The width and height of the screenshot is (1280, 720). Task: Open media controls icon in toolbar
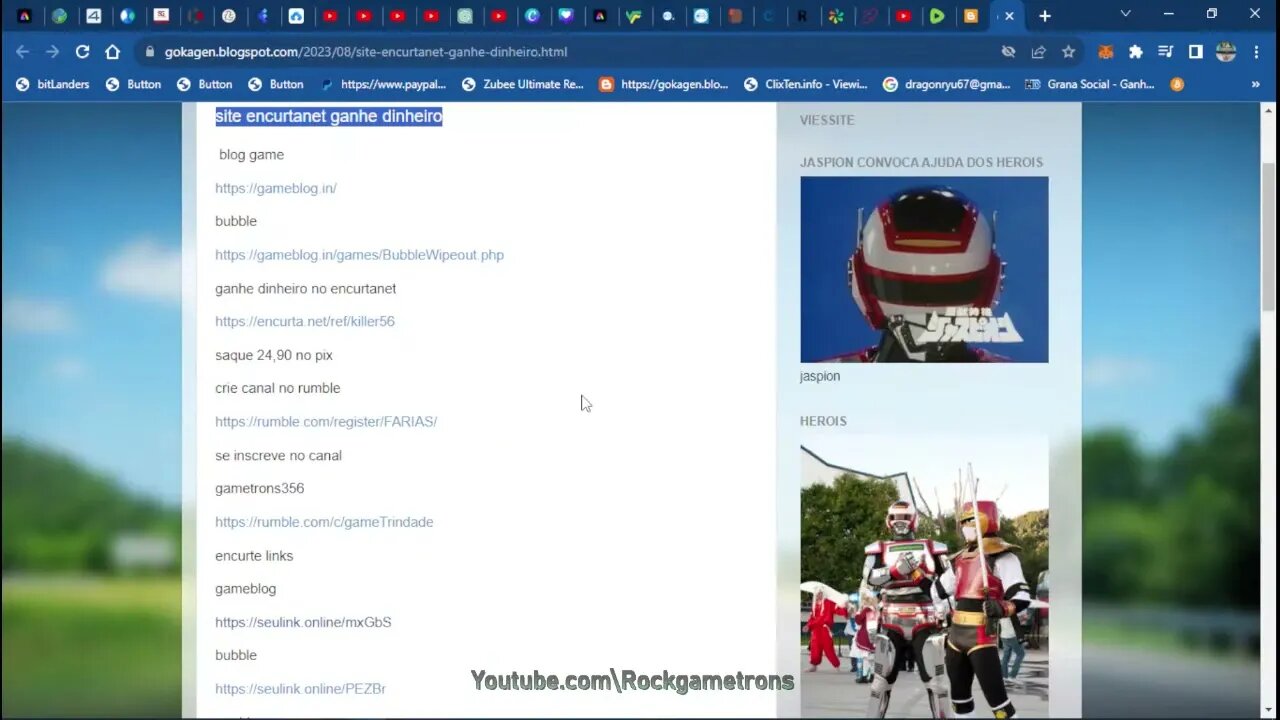tap(1165, 52)
